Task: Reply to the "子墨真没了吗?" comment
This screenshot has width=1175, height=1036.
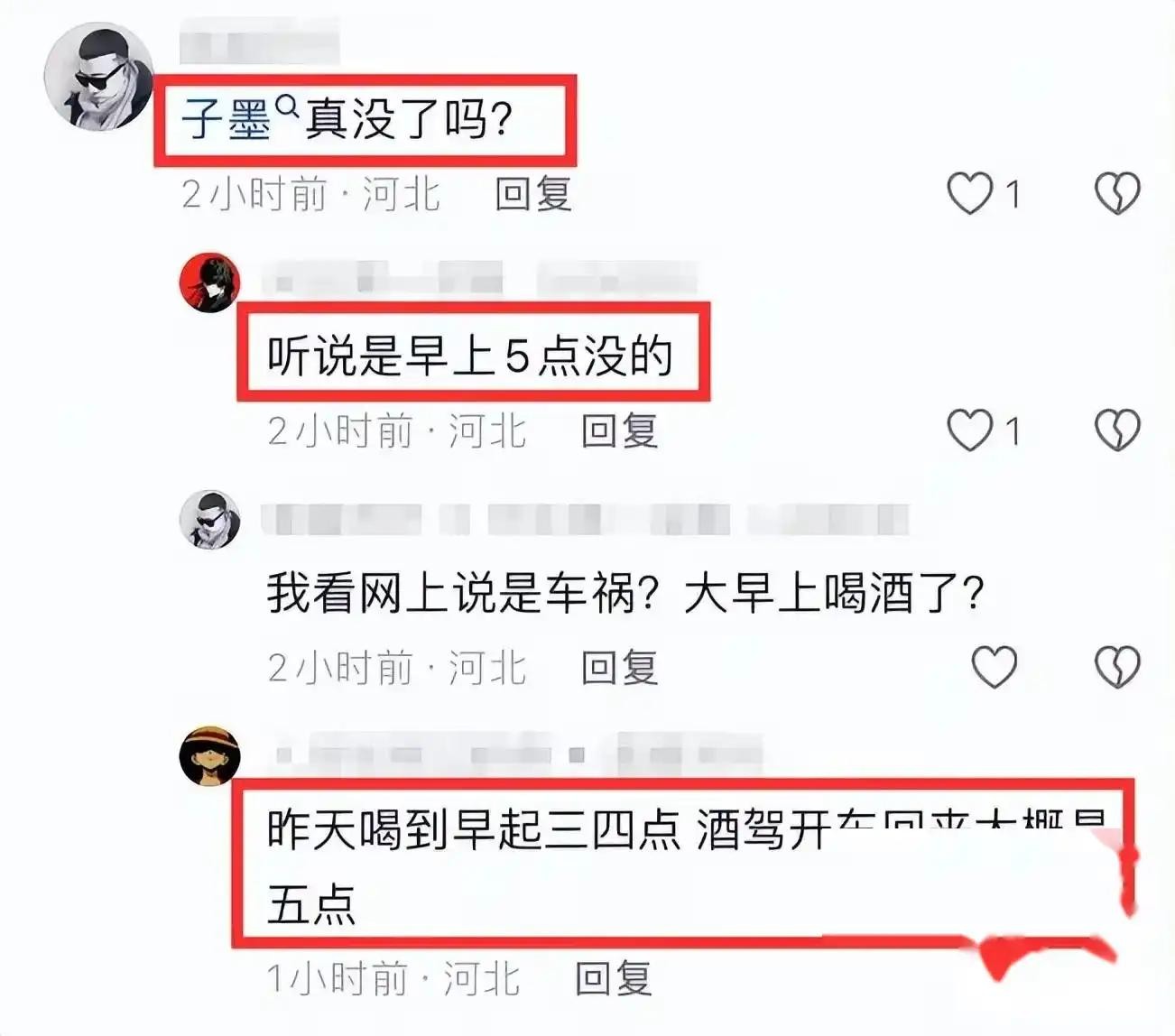Action: click(x=533, y=194)
